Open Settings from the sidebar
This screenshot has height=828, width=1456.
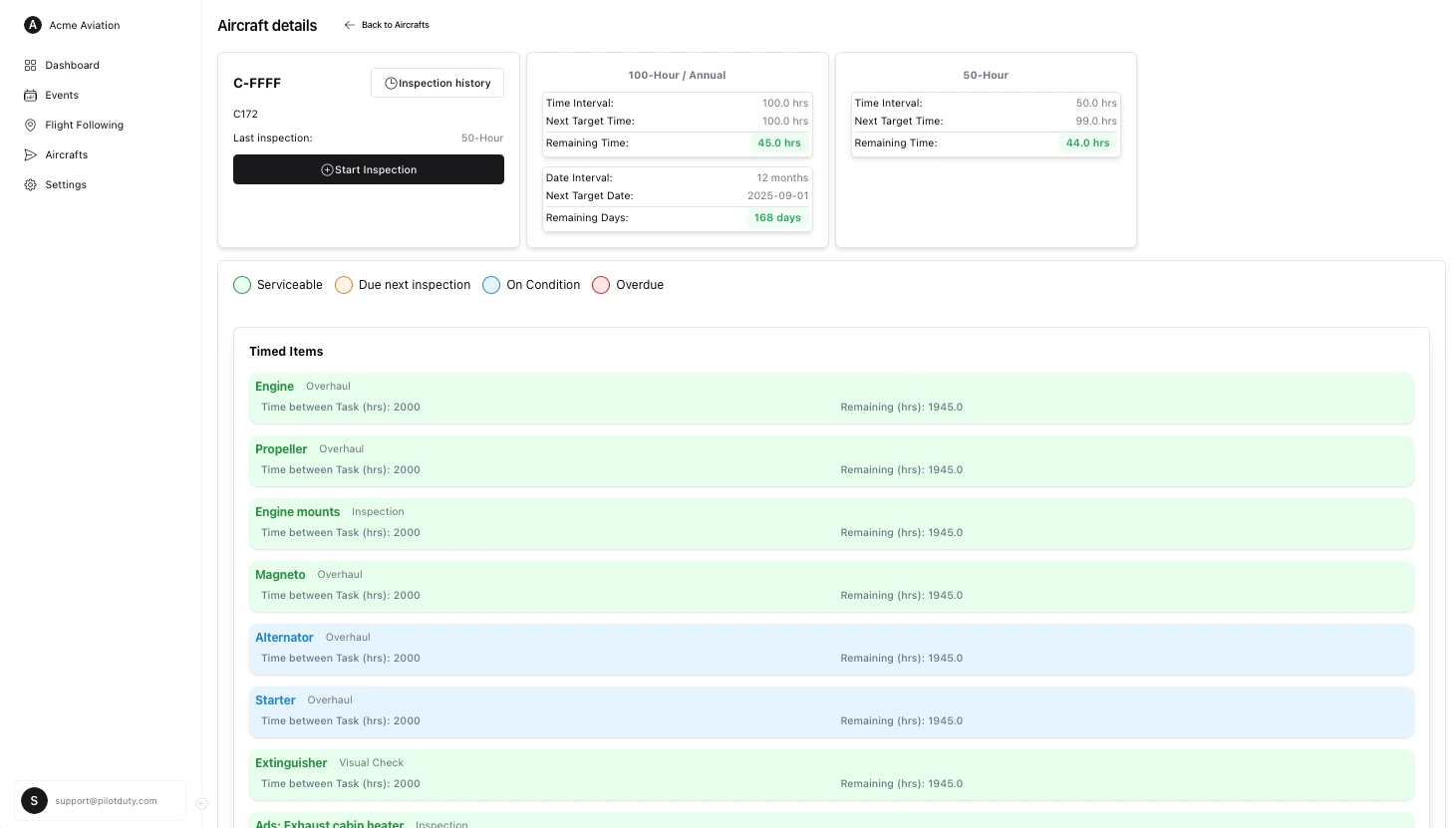[x=66, y=184]
